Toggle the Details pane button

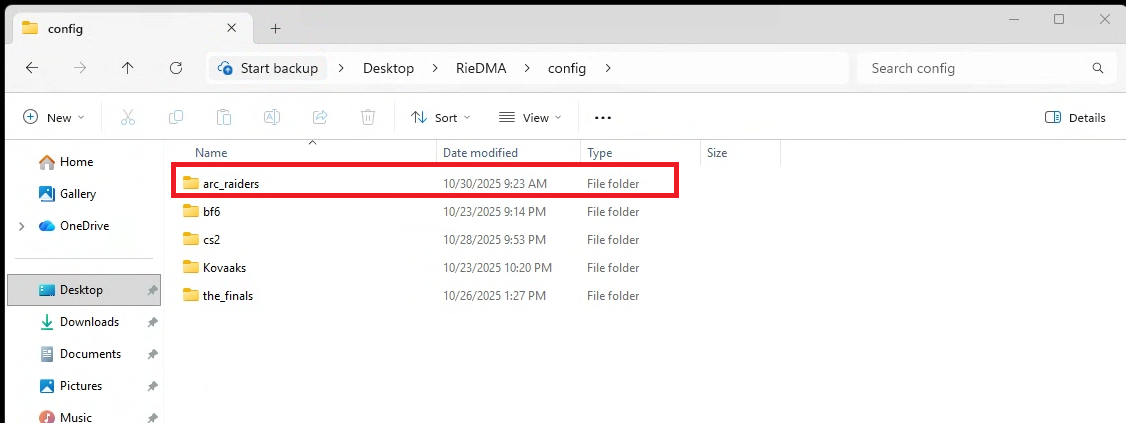[x=1075, y=117]
